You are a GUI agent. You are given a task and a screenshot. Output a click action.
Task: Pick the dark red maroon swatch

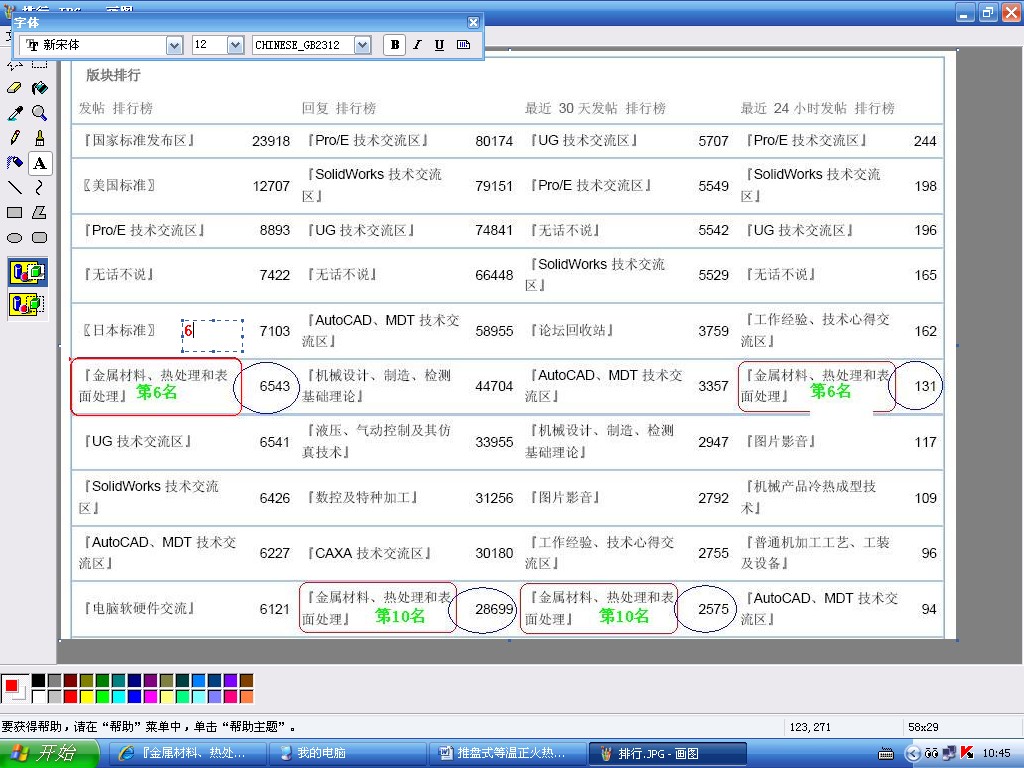point(71,681)
